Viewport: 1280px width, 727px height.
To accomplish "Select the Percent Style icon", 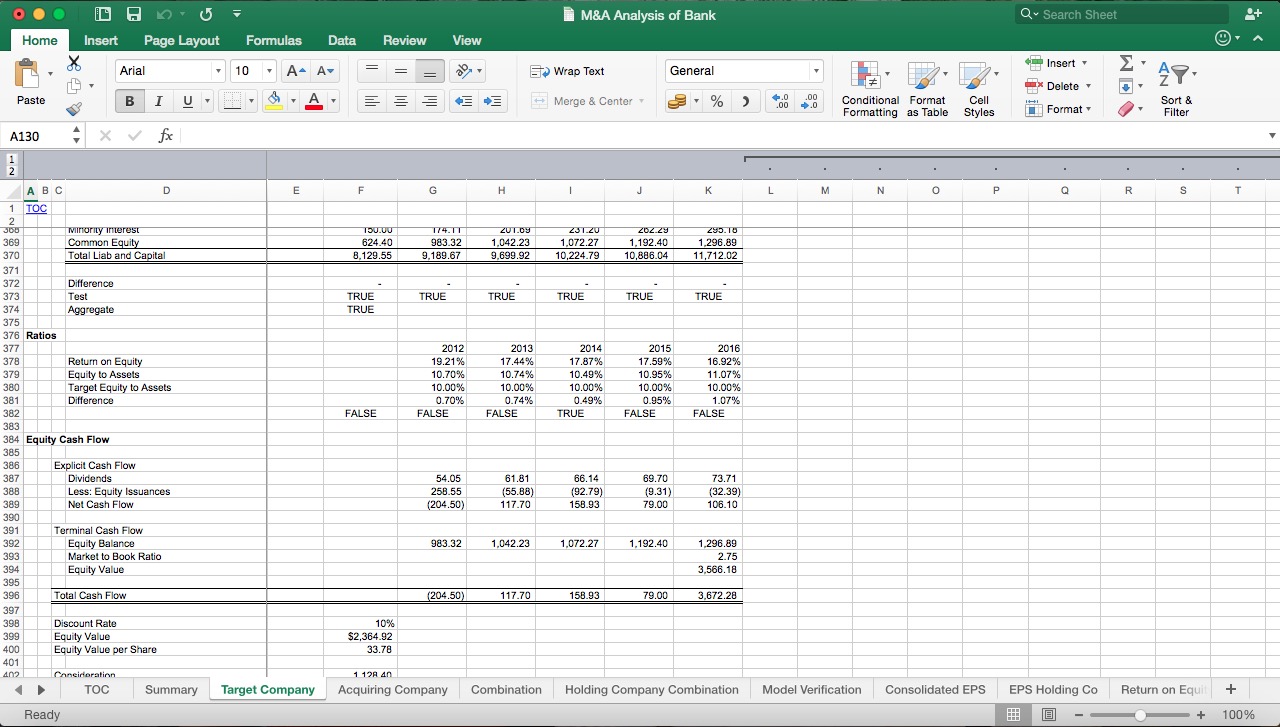I will click(716, 101).
